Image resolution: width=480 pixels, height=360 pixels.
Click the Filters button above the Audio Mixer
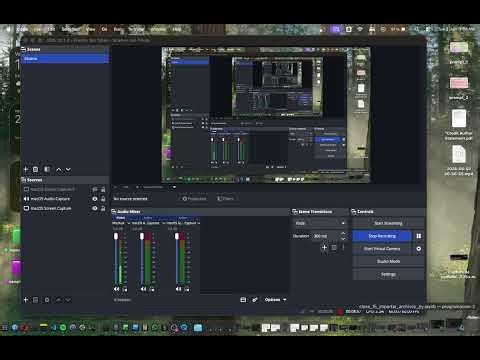click(225, 199)
